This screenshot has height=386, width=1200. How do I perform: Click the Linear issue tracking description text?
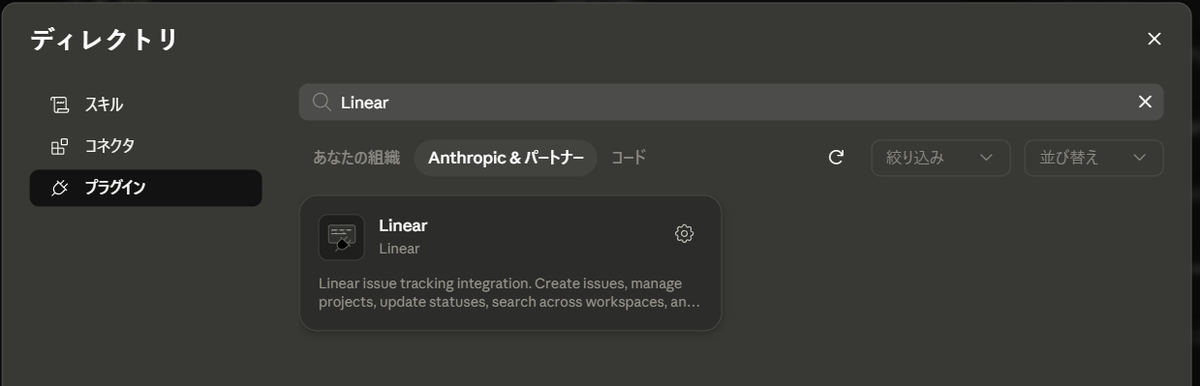click(509, 292)
